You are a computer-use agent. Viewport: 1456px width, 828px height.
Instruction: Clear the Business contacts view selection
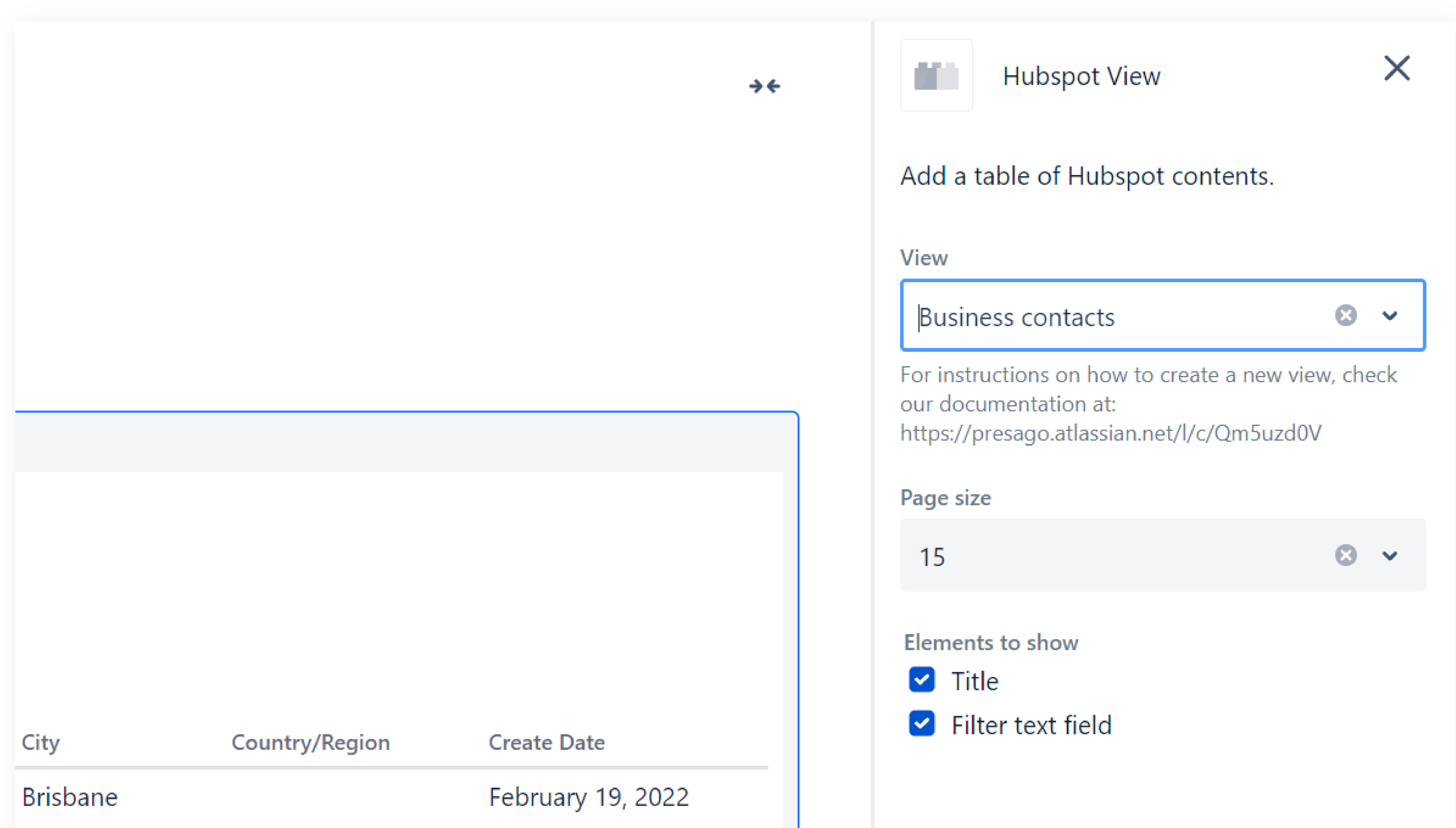point(1345,316)
